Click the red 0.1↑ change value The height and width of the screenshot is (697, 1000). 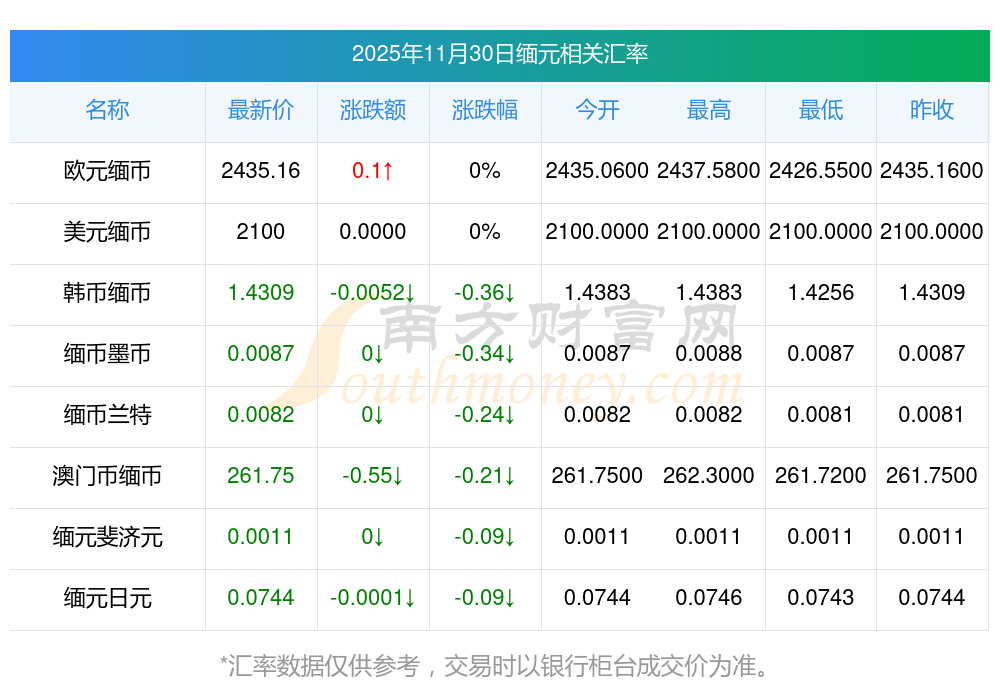click(x=372, y=171)
